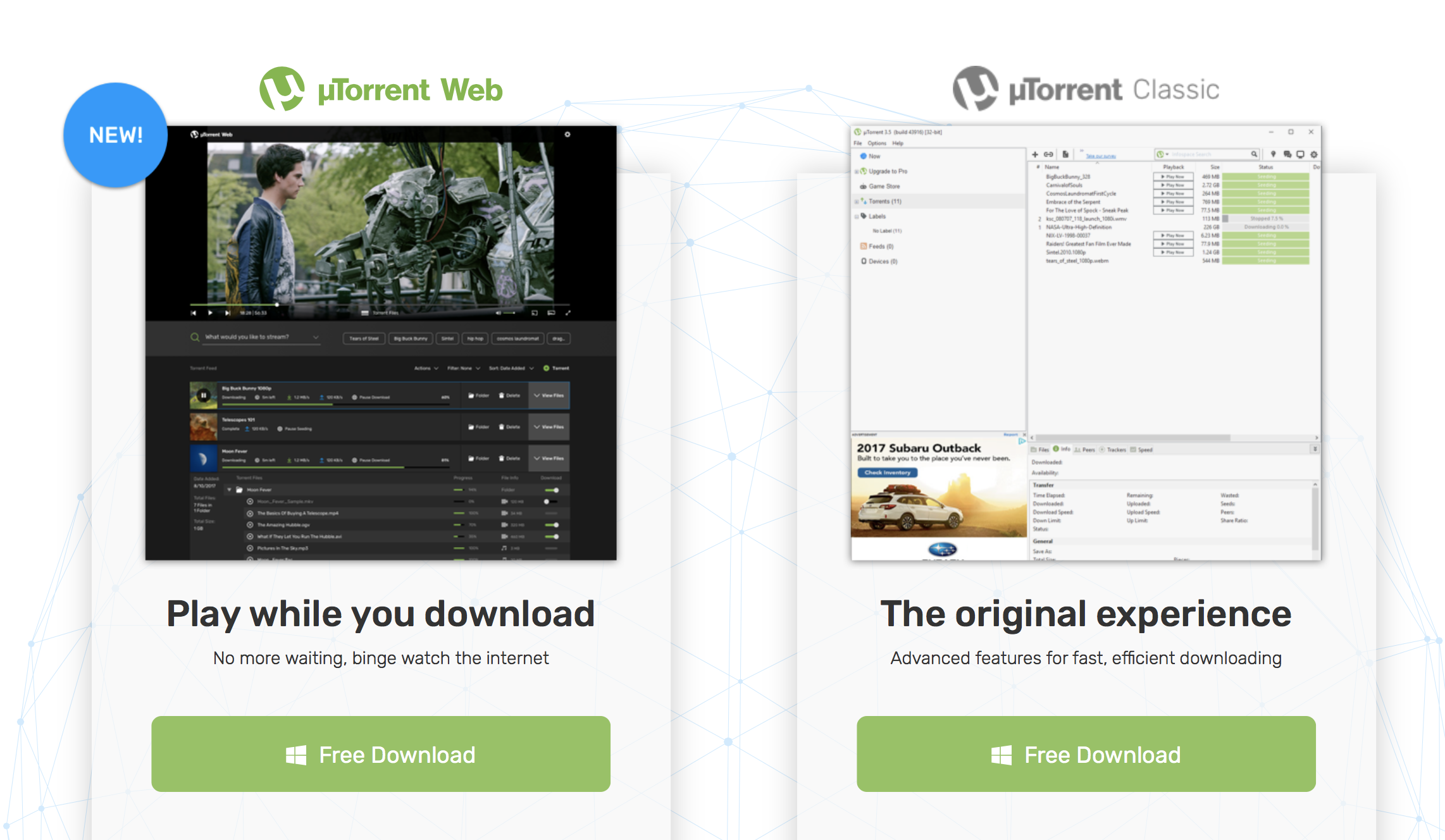Click the add torrent plus icon in Classic
Image resolution: width=1445 pixels, height=840 pixels.
click(x=1035, y=154)
